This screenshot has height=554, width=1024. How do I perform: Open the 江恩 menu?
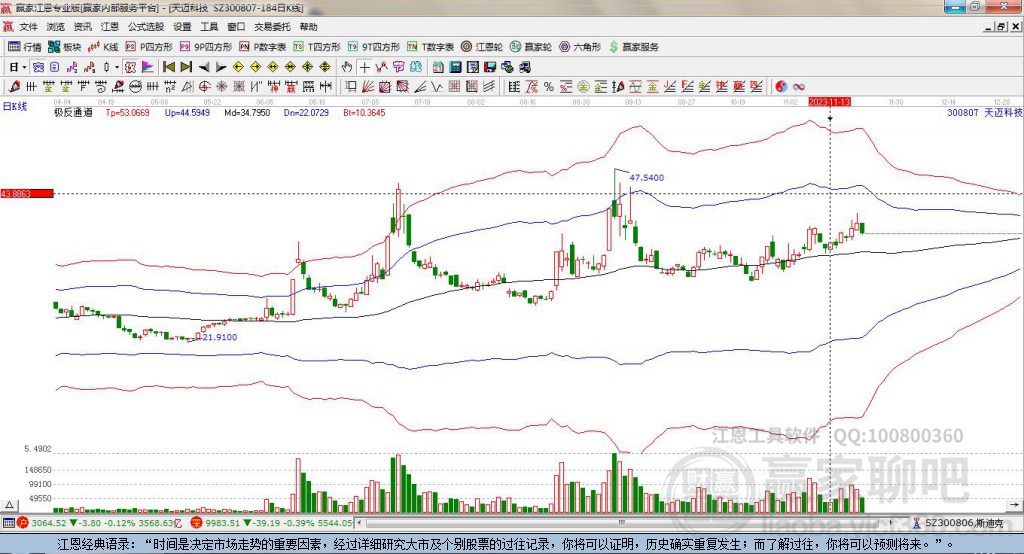110,27
